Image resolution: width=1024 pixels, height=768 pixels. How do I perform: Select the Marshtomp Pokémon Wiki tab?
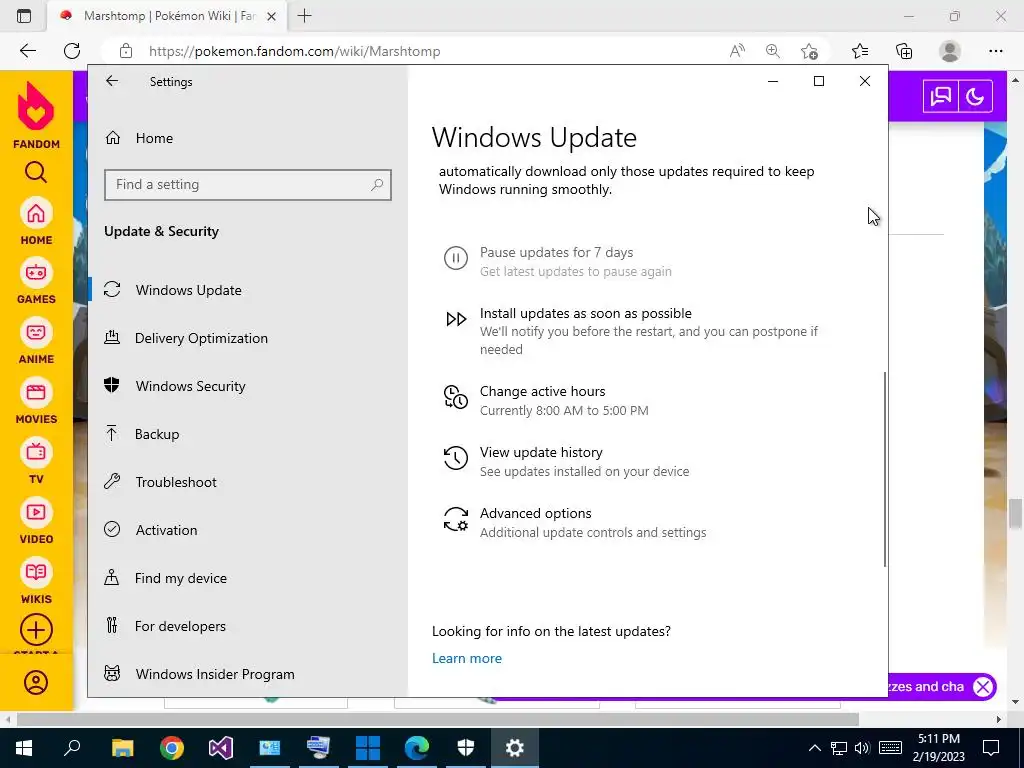[167, 16]
